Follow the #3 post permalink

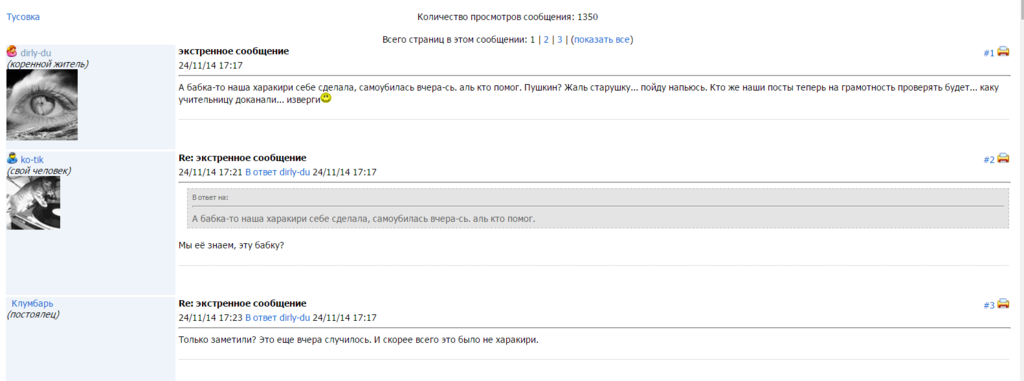989,305
